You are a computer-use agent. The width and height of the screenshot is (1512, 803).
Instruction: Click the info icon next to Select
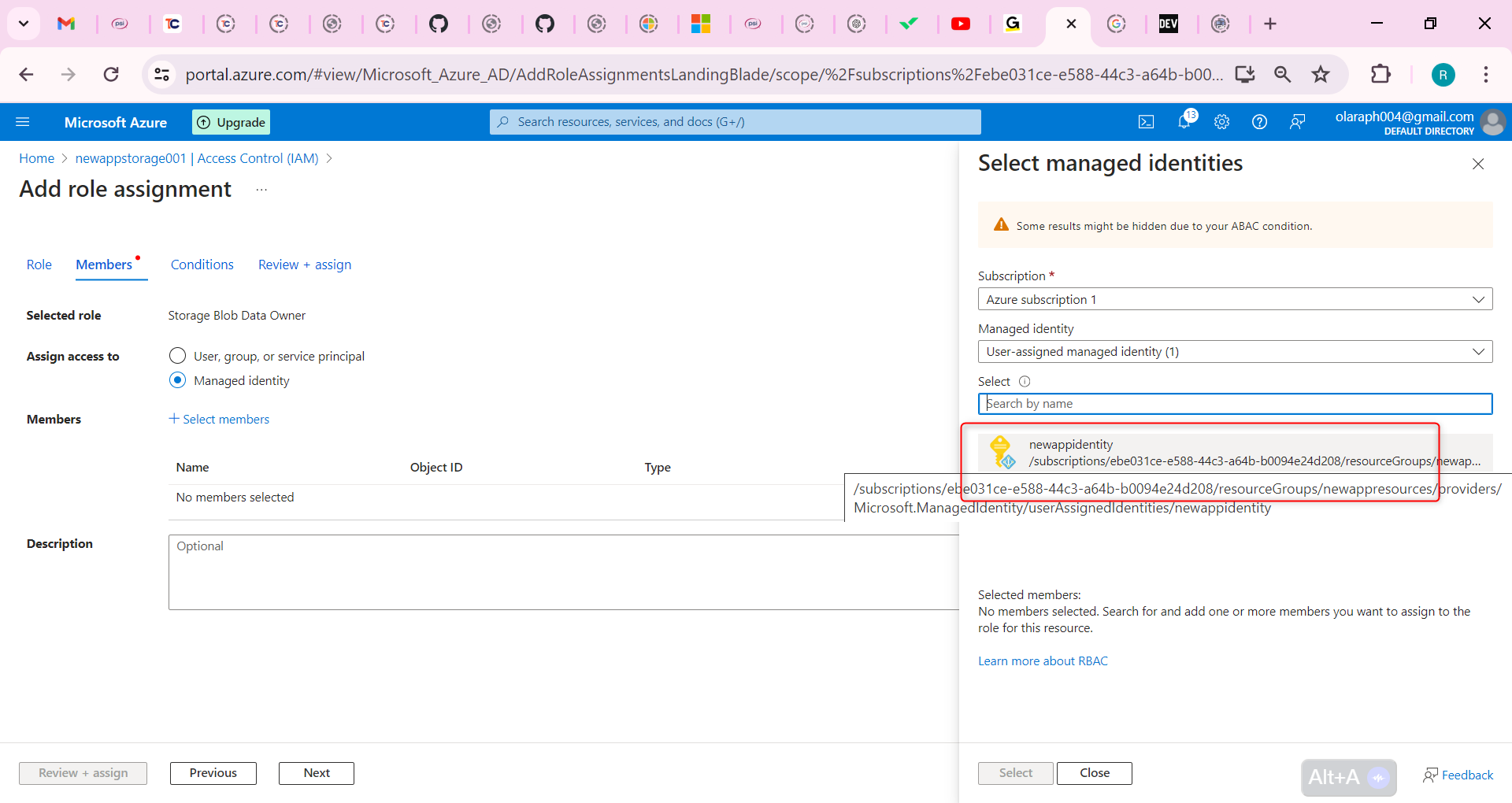[x=1025, y=382]
